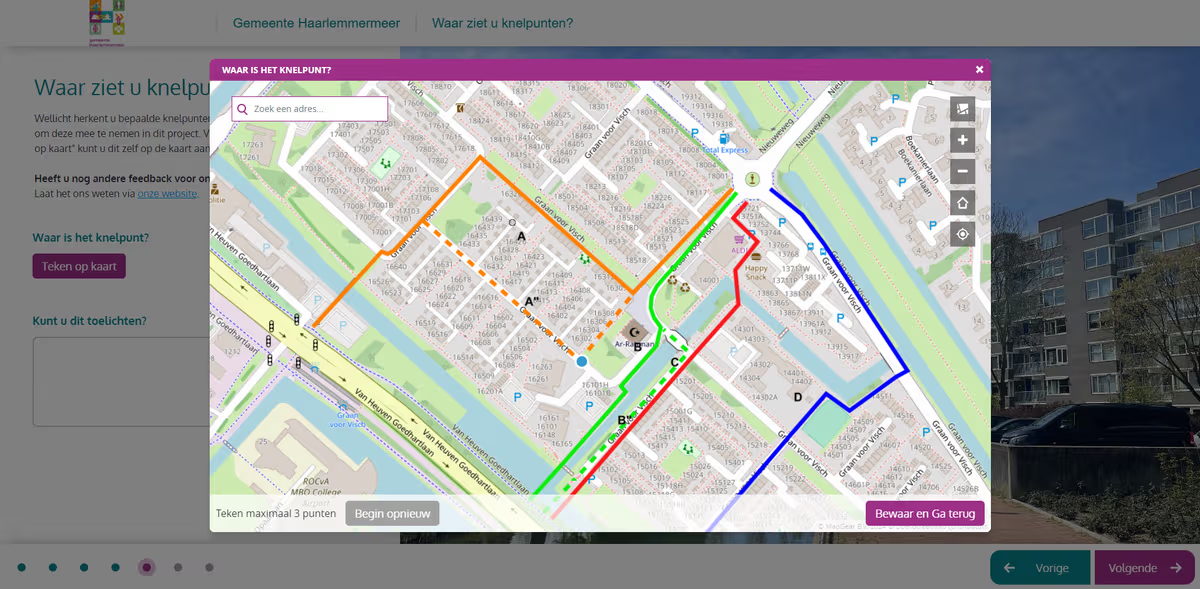The height and width of the screenshot is (589, 1200).
Task: Open 'Waar ziet u knelpunten?' header item
Action: 502,23
